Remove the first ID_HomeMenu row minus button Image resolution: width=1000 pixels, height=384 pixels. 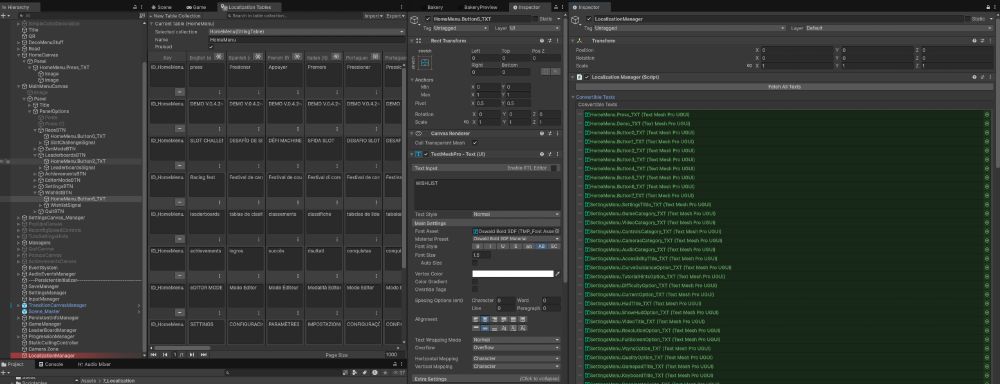pos(180,92)
